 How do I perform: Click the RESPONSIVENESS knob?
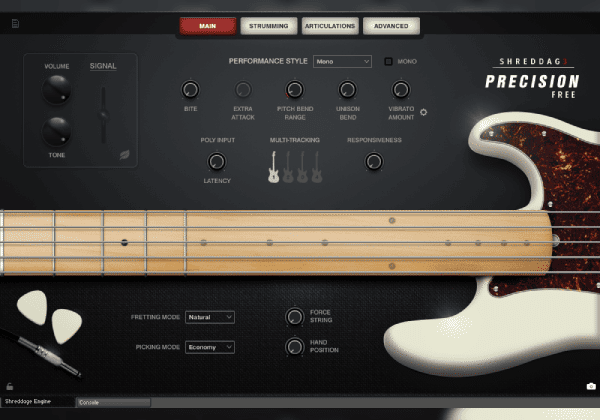click(x=374, y=161)
